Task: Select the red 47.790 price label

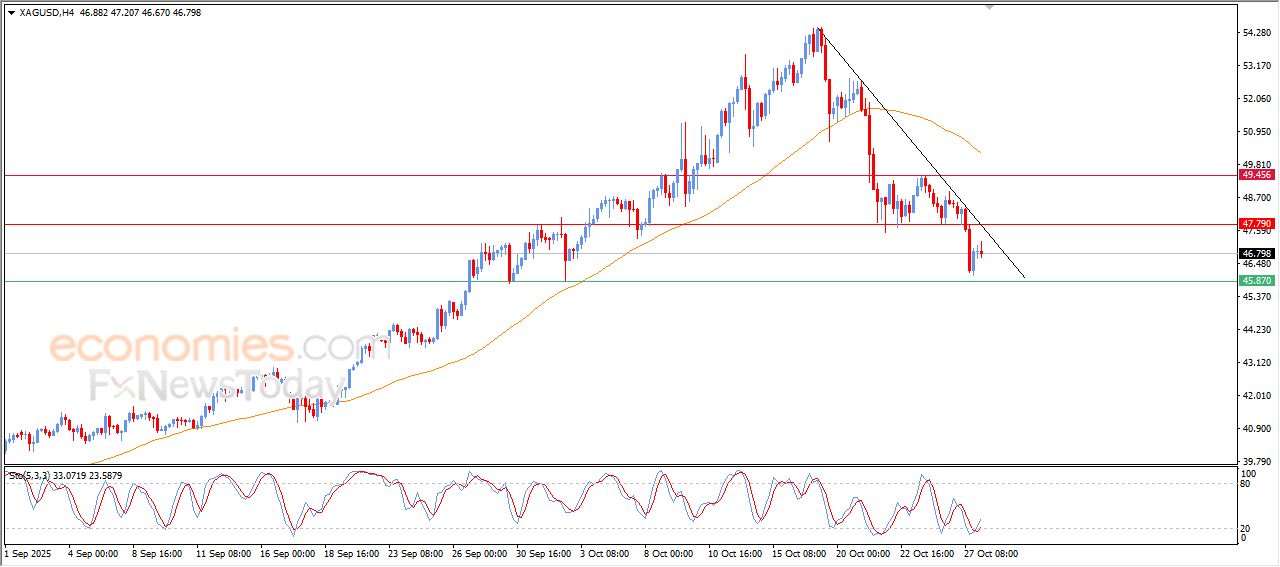Action: 1256,223
